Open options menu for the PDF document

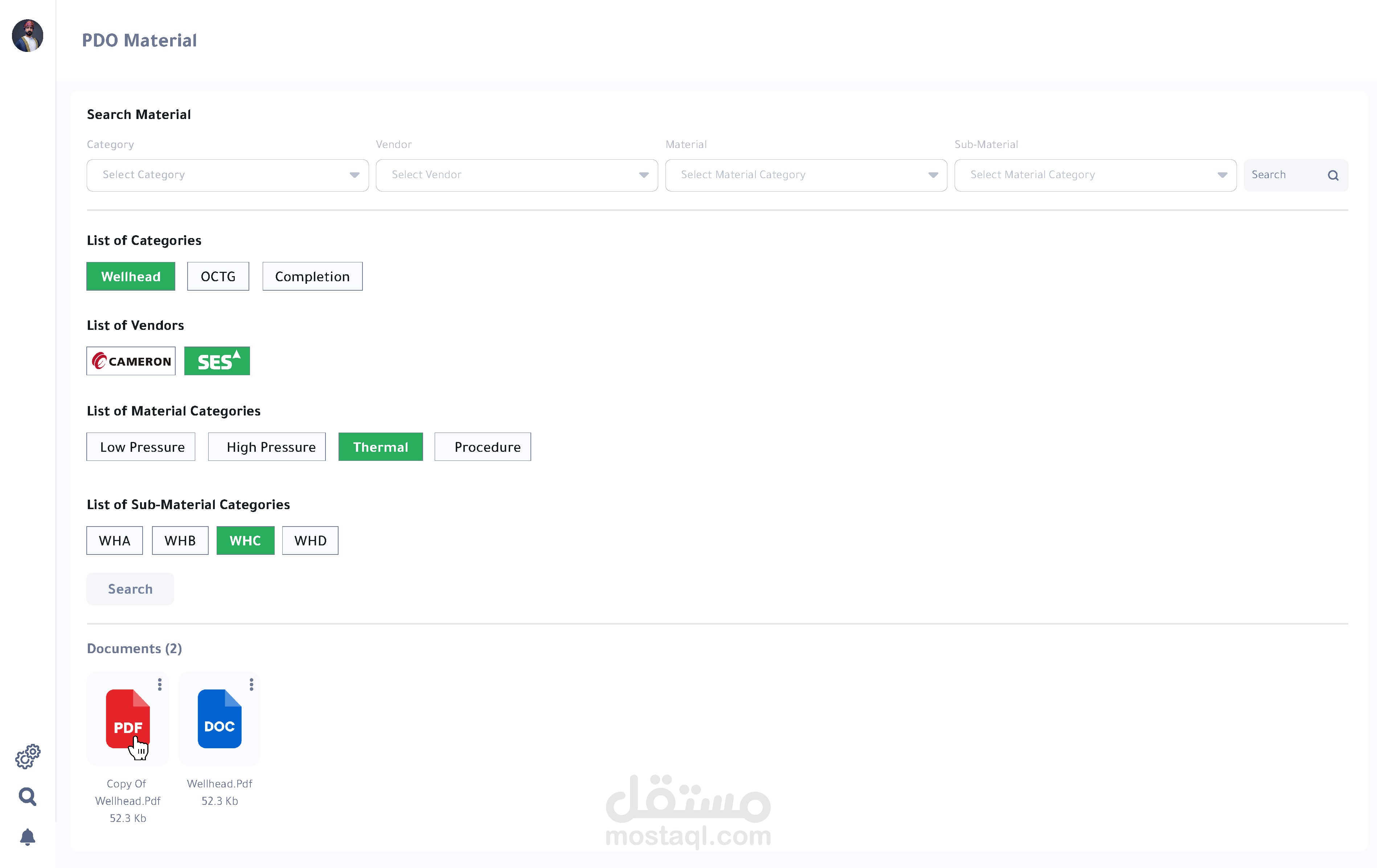(x=160, y=684)
